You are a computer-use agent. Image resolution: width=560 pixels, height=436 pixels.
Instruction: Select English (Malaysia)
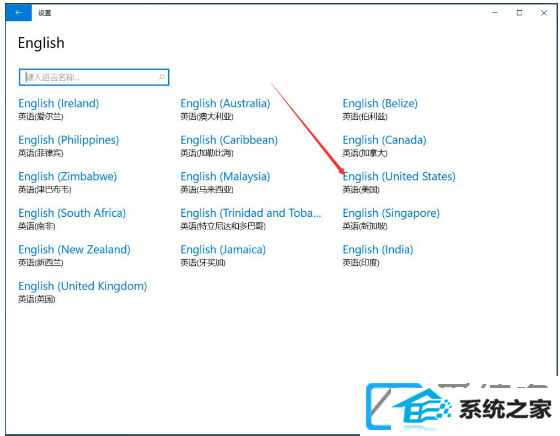point(225,182)
